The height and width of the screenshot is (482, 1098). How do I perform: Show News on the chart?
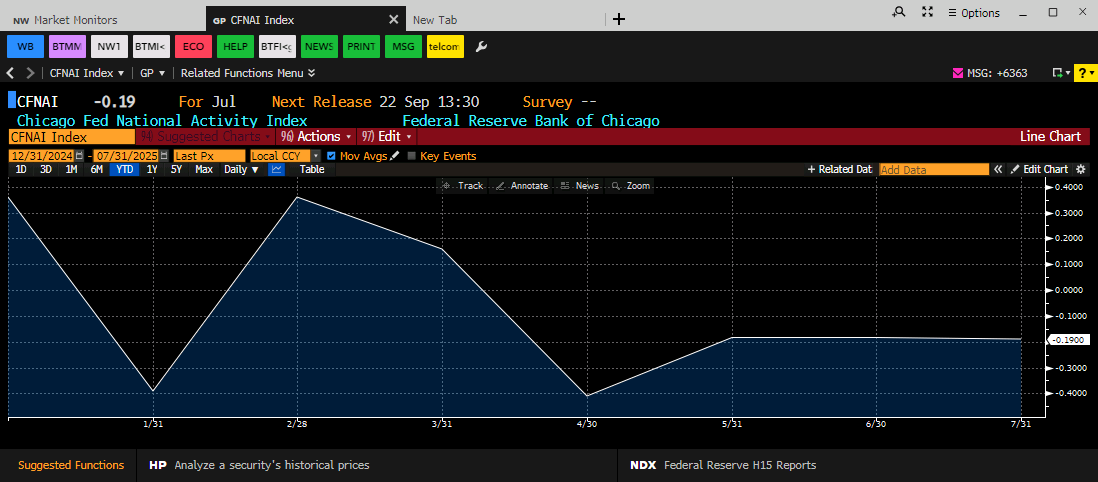click(579, 186)
